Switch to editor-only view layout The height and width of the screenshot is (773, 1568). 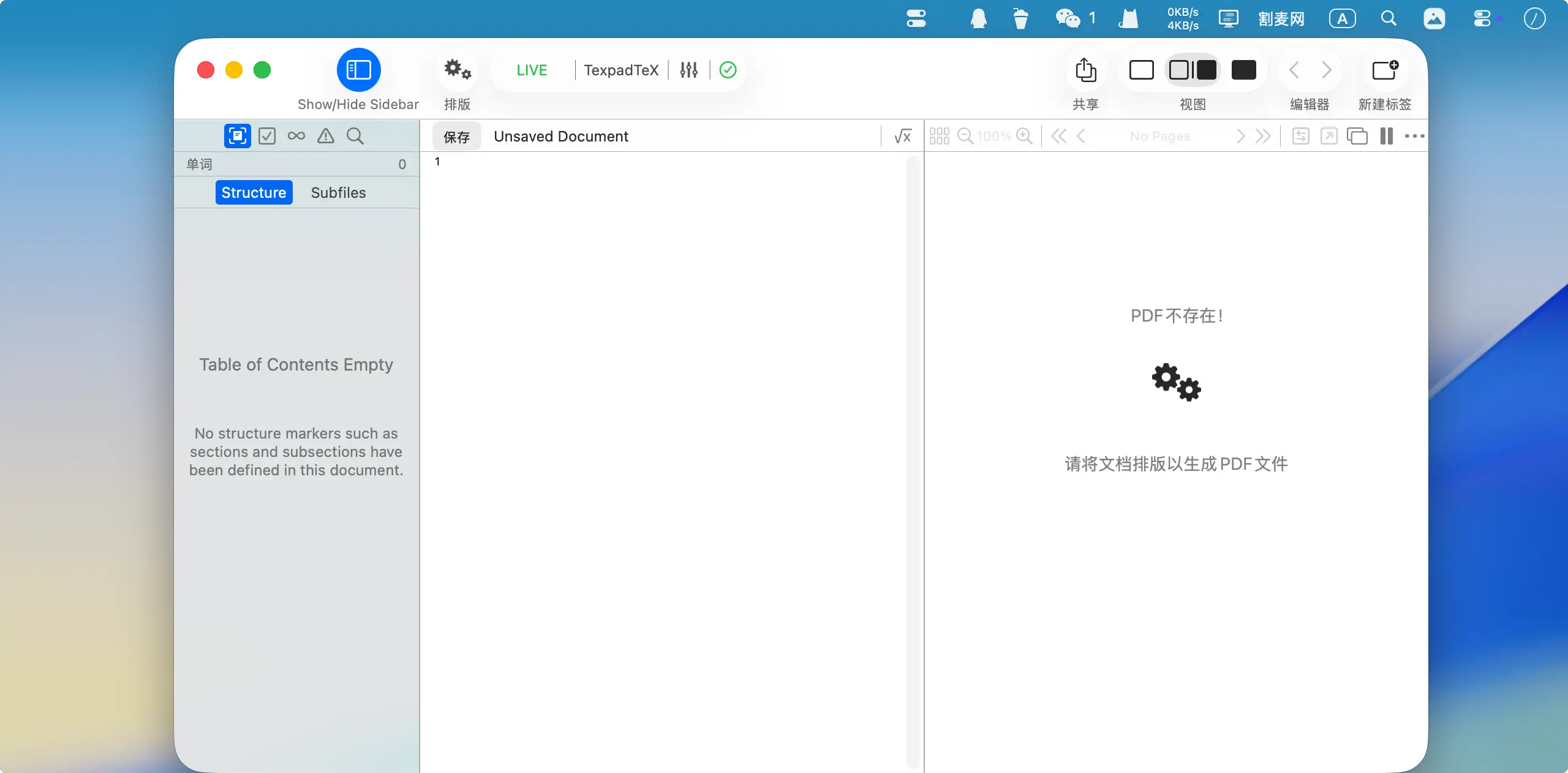(1141, 70)
